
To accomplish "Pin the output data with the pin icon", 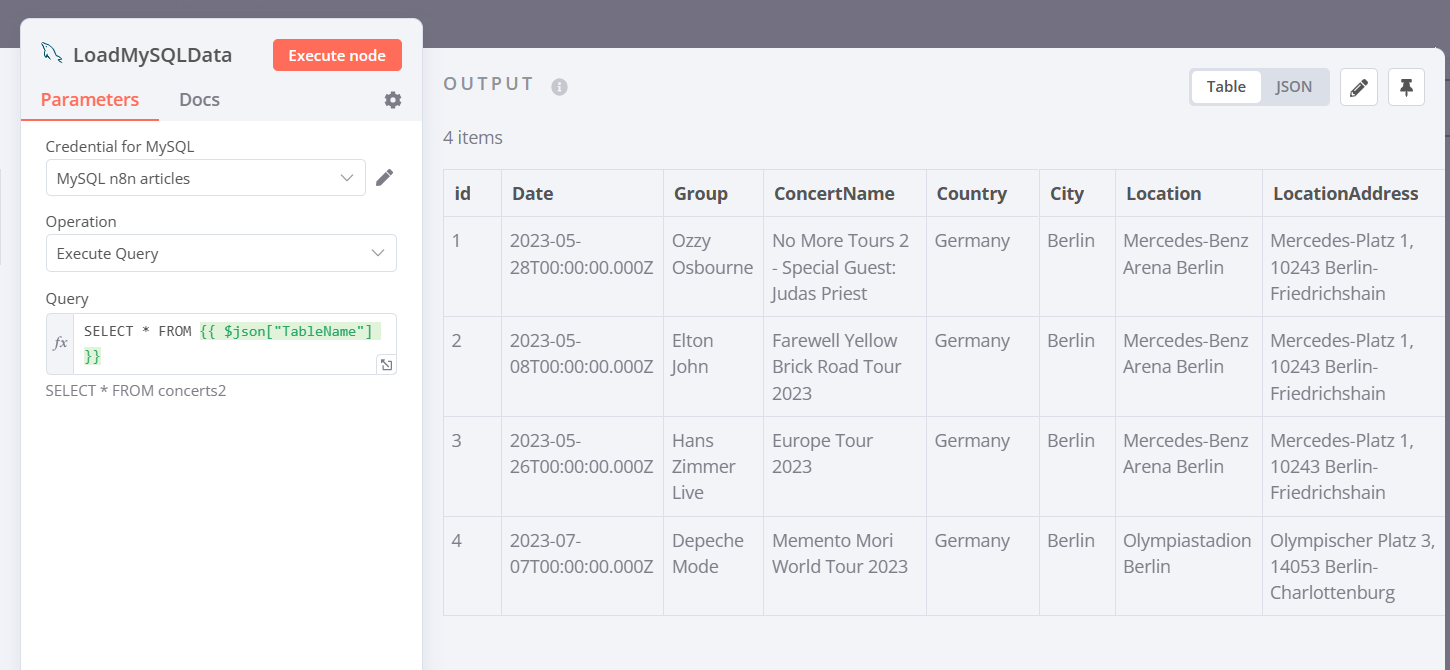I will [1406, 87].
